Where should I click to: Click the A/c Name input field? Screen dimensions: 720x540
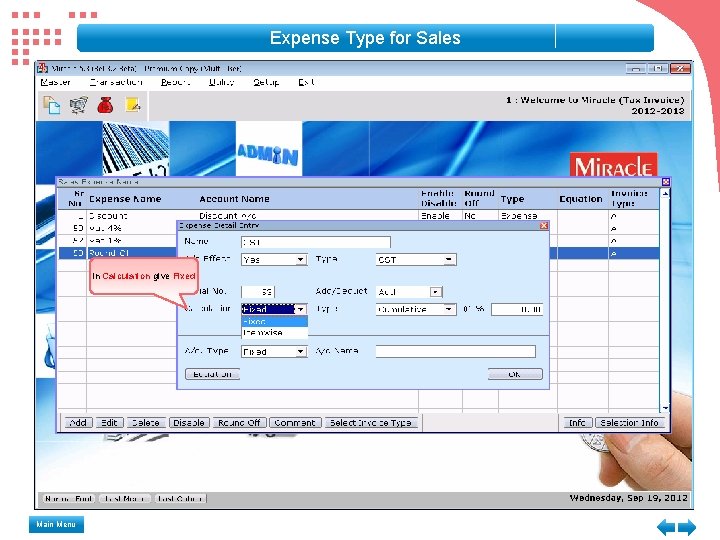tap(456, 352)
